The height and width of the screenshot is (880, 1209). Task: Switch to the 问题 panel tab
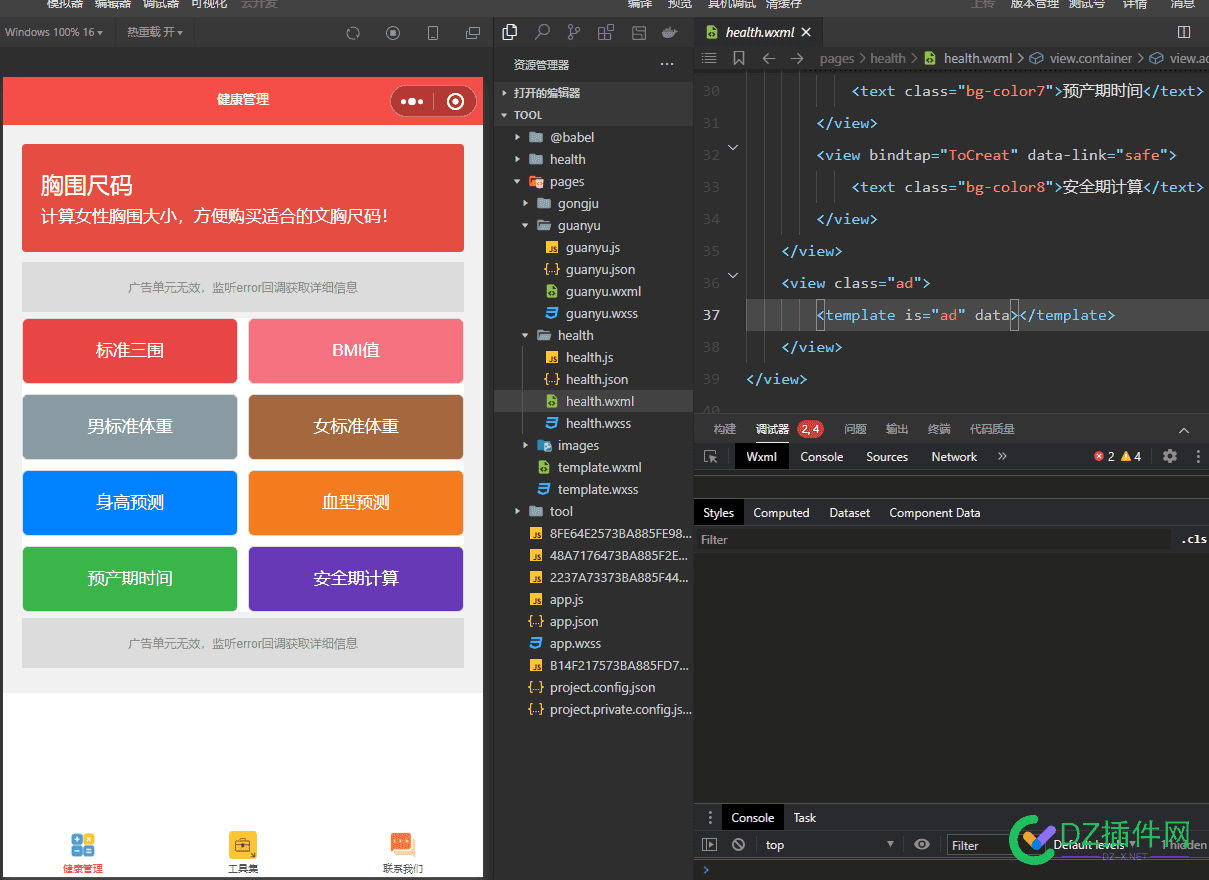pyautogui.click(x=855, y=429)
